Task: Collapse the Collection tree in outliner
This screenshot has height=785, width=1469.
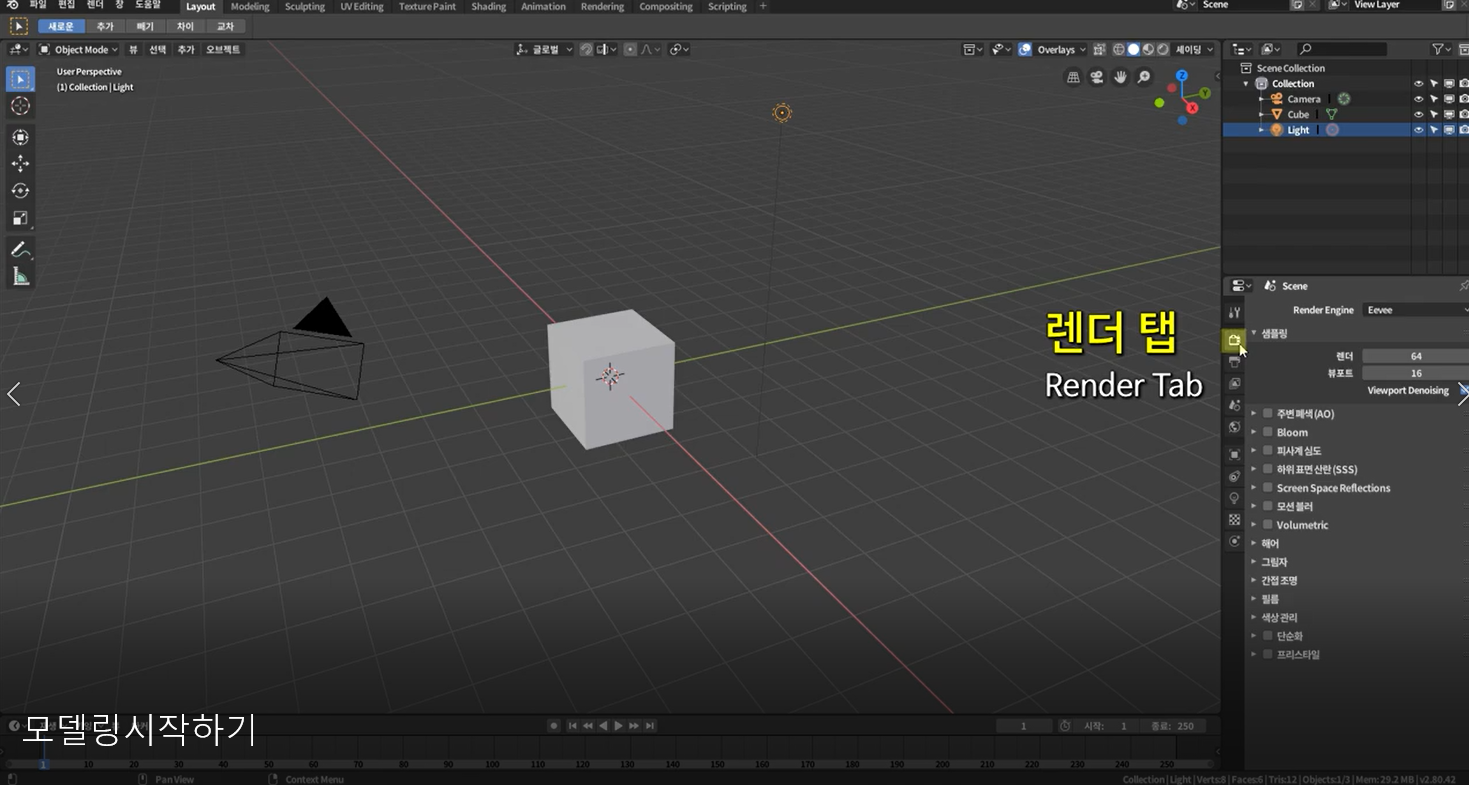Action: click(x=1246, y=84)
